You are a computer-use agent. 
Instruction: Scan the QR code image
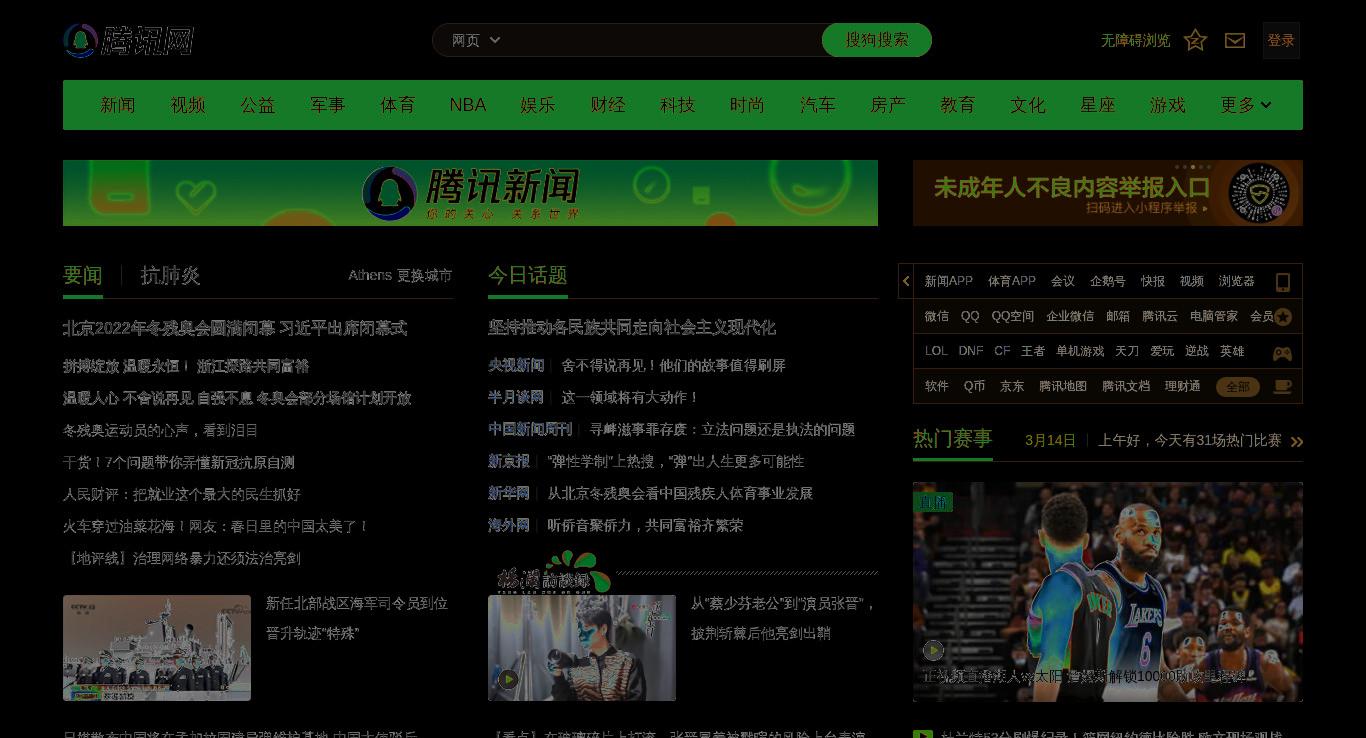click(x=1259, y=193)
